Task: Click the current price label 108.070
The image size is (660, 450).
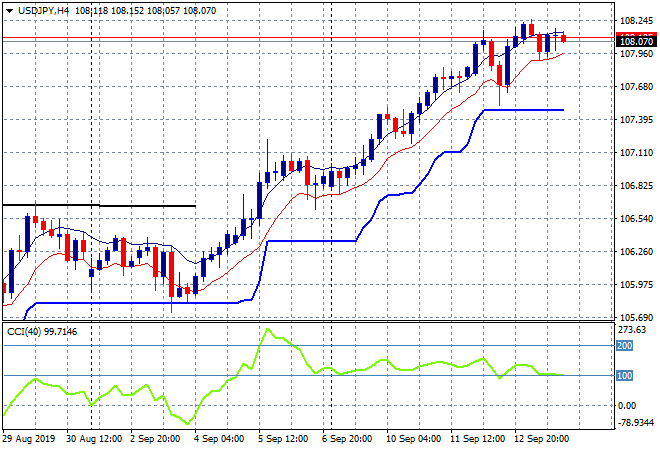Action: [636, 41]
